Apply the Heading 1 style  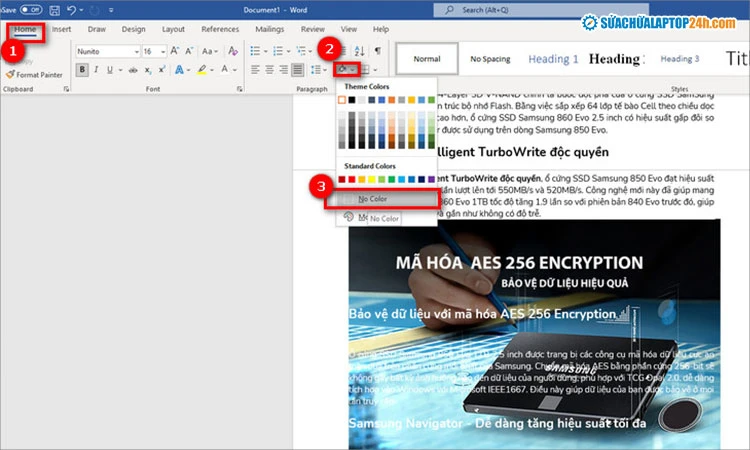point(553,59)
